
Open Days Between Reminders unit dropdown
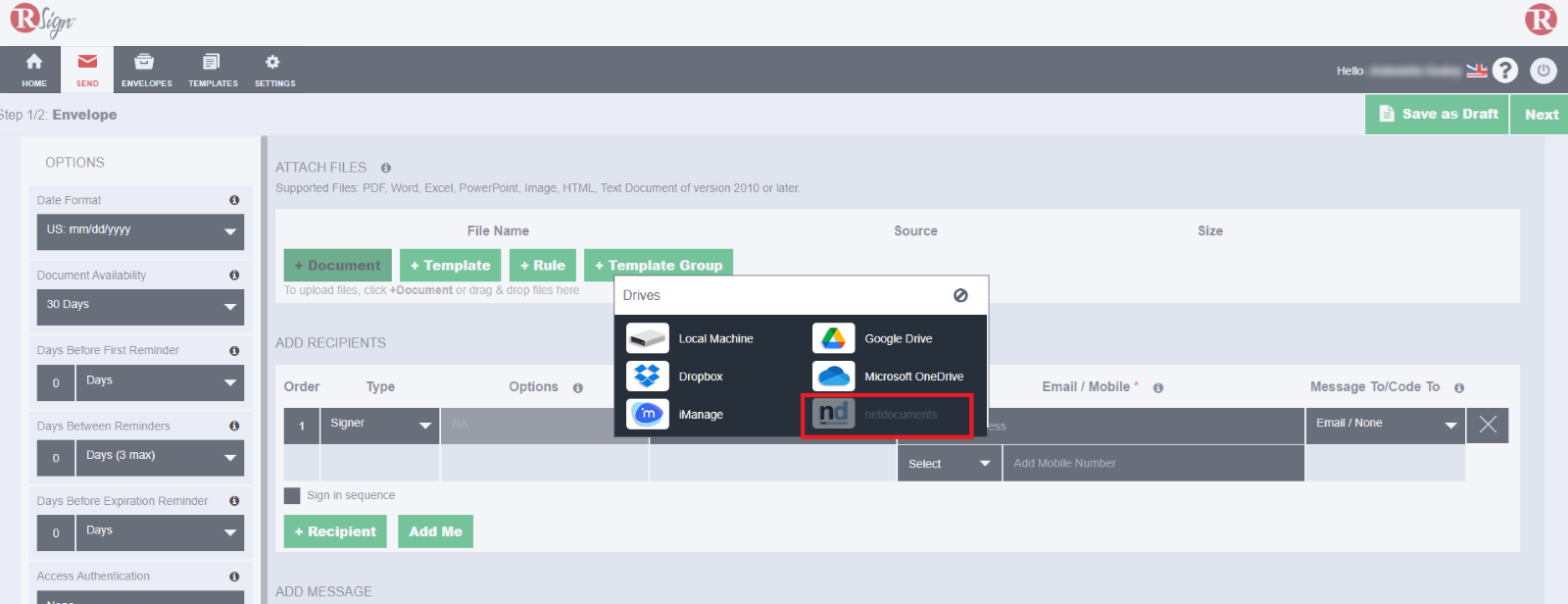pos(160,458)
